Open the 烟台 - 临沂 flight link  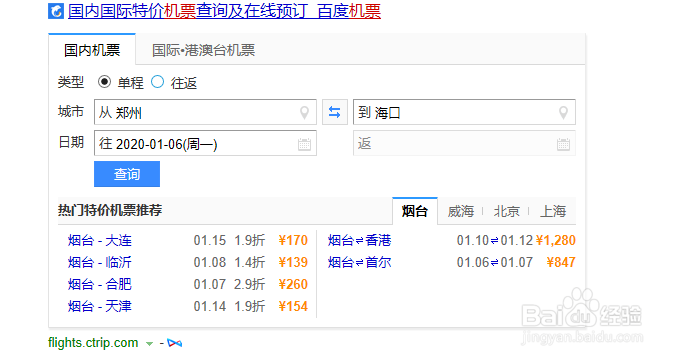pyautogui.click(x=100, y=262)
